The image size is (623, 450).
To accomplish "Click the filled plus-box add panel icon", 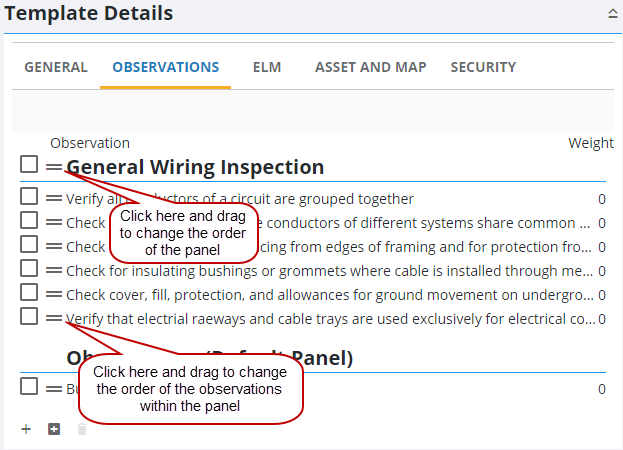I will click(54, 429).
